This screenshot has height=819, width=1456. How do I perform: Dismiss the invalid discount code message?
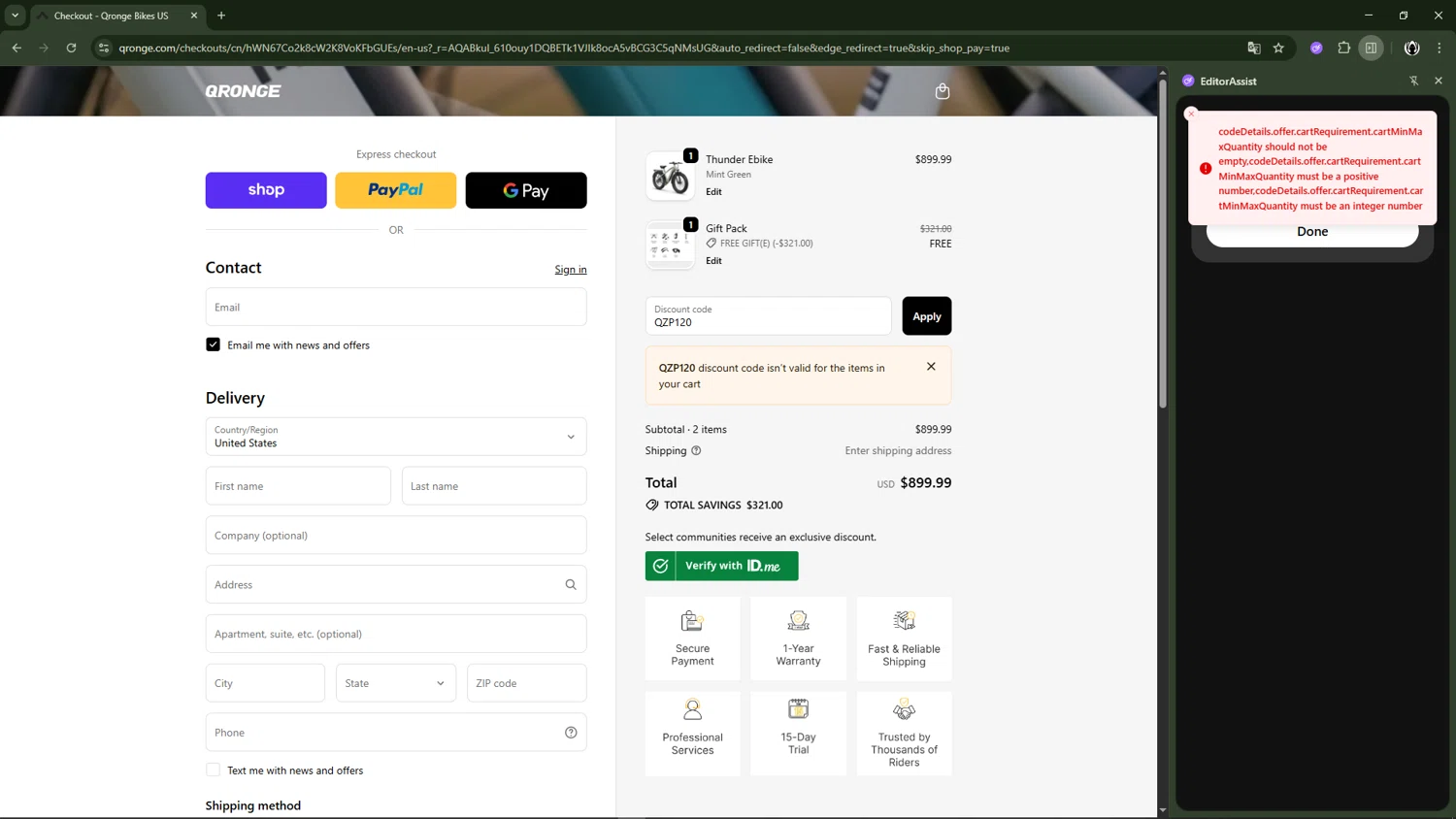[x=931, y=367]
